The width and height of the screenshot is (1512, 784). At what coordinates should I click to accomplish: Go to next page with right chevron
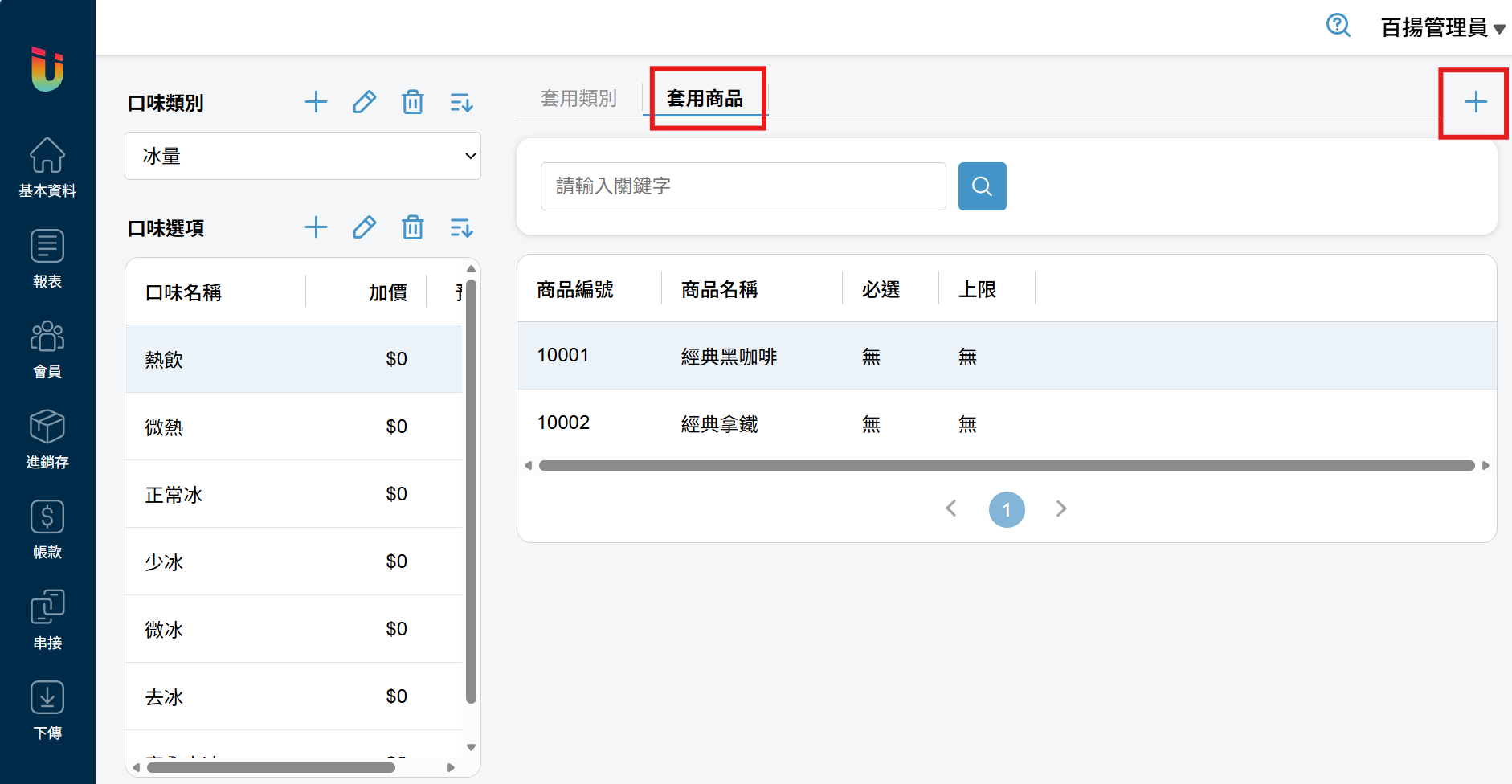coord(1061,508)
